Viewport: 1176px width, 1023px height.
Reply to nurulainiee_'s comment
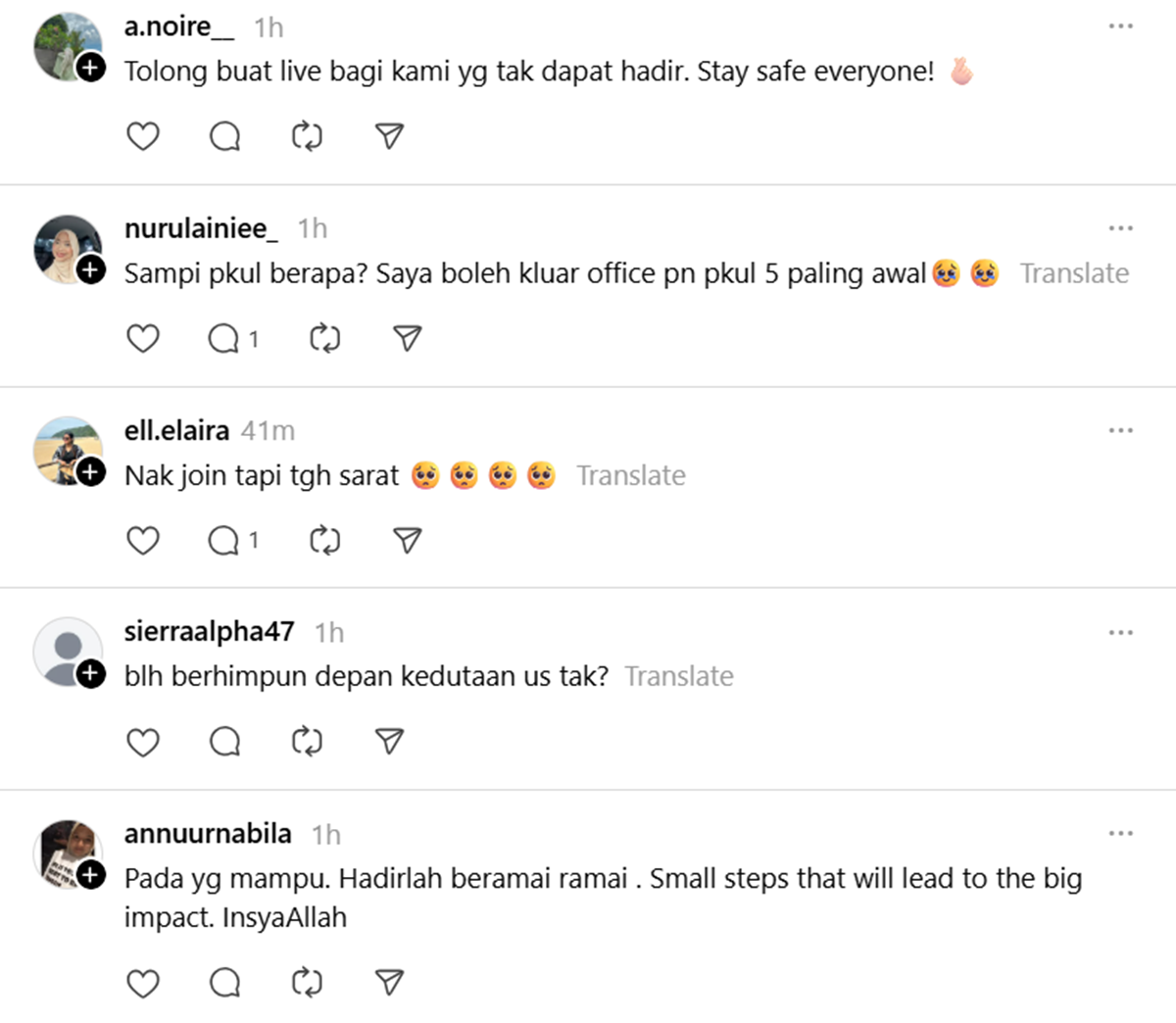tap(224, 339)
